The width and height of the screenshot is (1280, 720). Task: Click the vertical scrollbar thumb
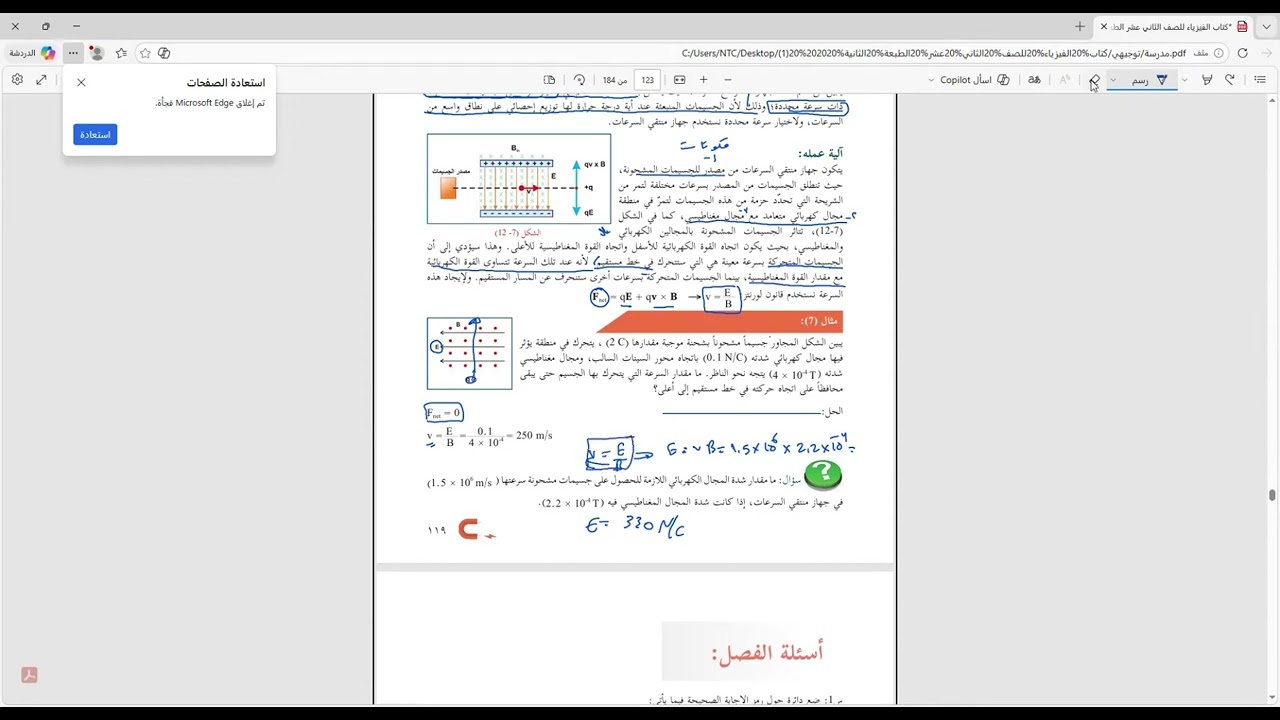(x=1272, y=495)
